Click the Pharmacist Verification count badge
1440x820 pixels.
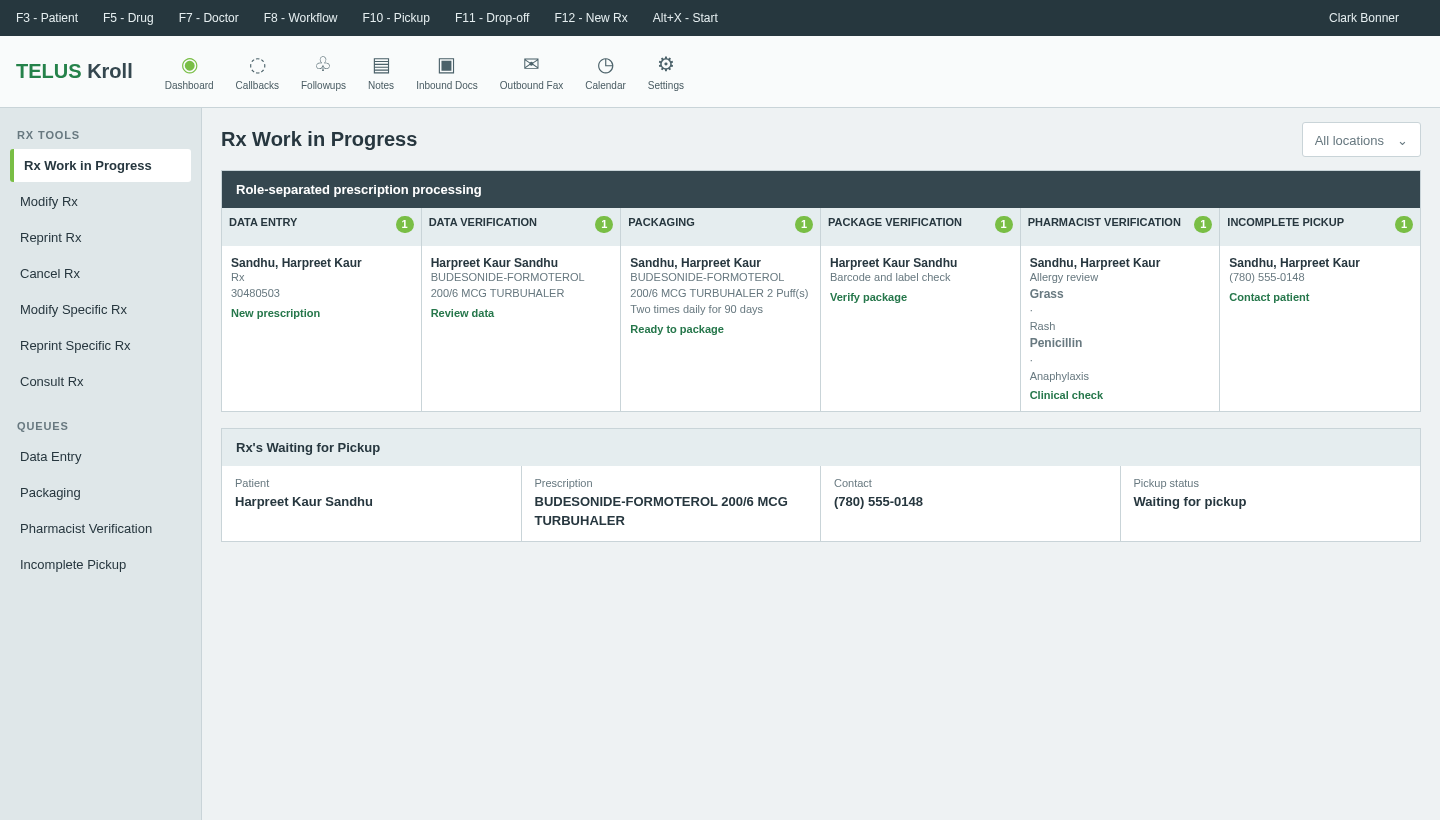[x=1203, y=224]
